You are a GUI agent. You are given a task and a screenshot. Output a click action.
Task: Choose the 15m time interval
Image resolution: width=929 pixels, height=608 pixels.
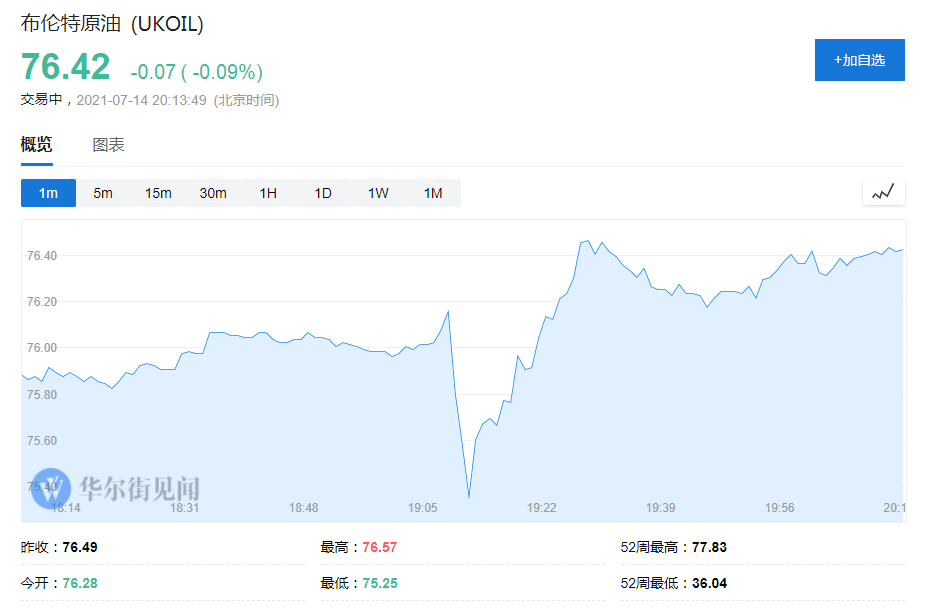[x=158, y=193]
